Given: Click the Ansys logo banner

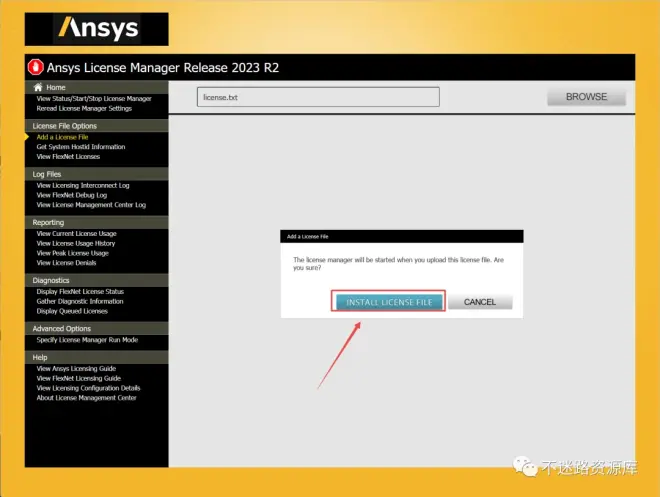Looking at the screenshot, I should point(97,29).
